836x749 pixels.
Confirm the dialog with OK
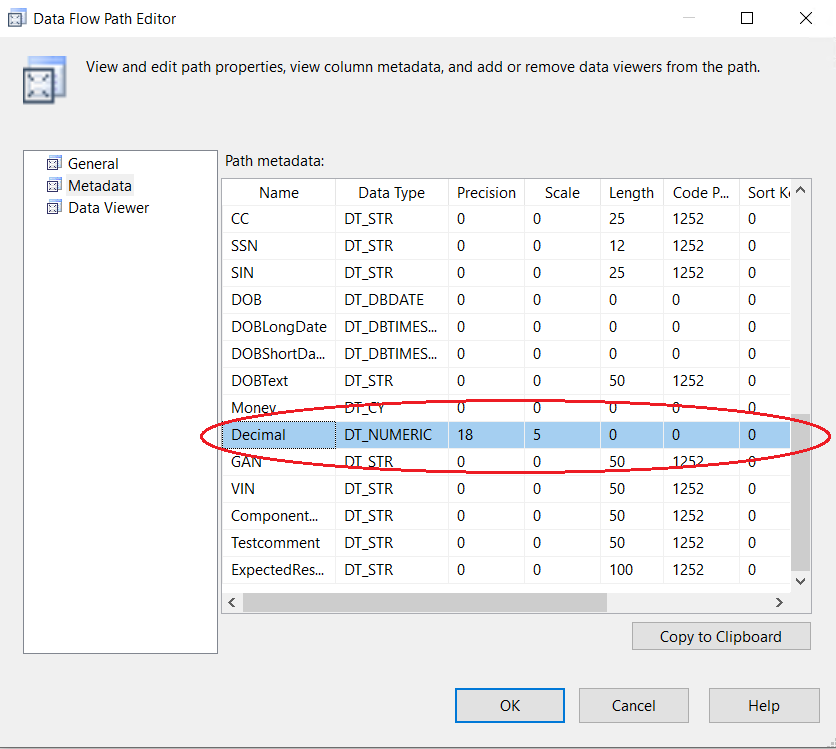pos(510,705)
